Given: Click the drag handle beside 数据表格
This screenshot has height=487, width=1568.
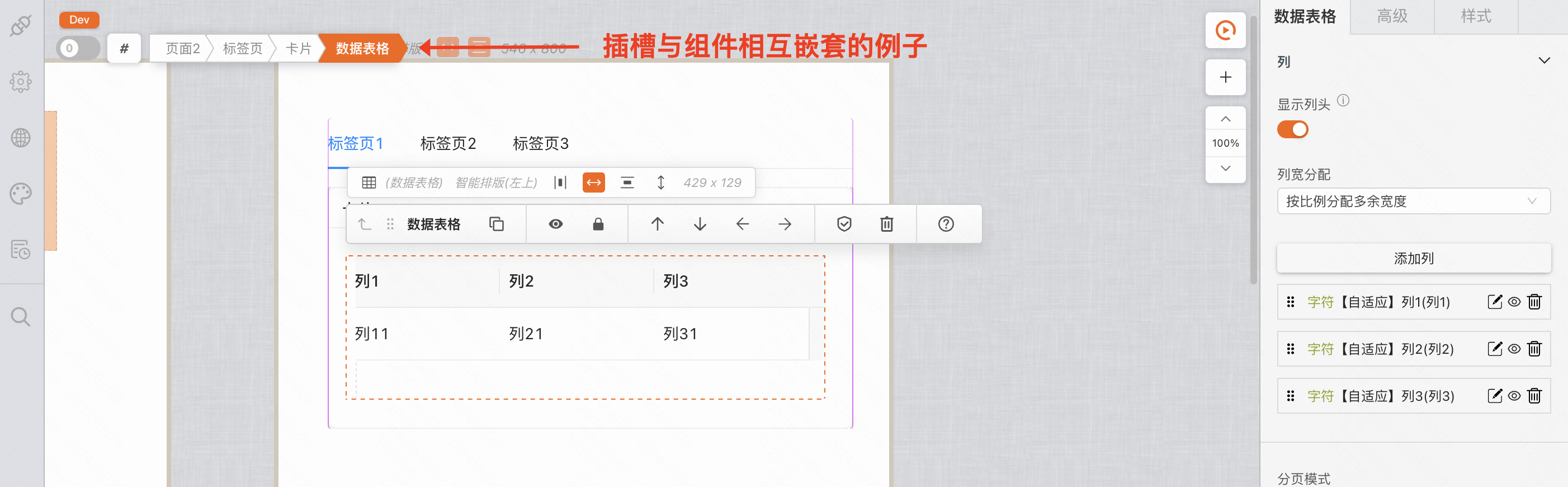Looking at the screenshot, I should 390,224.
